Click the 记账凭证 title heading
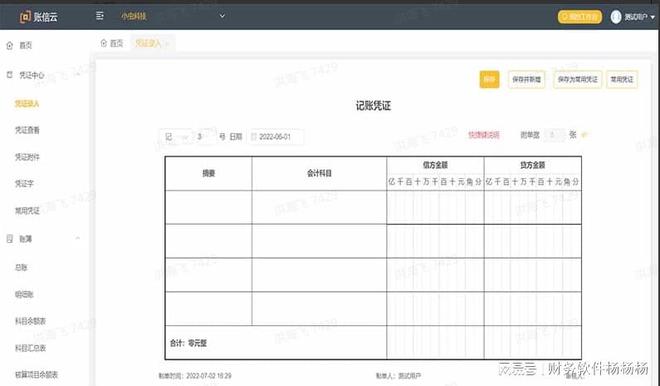660x386 pixels. pos(373,106)
